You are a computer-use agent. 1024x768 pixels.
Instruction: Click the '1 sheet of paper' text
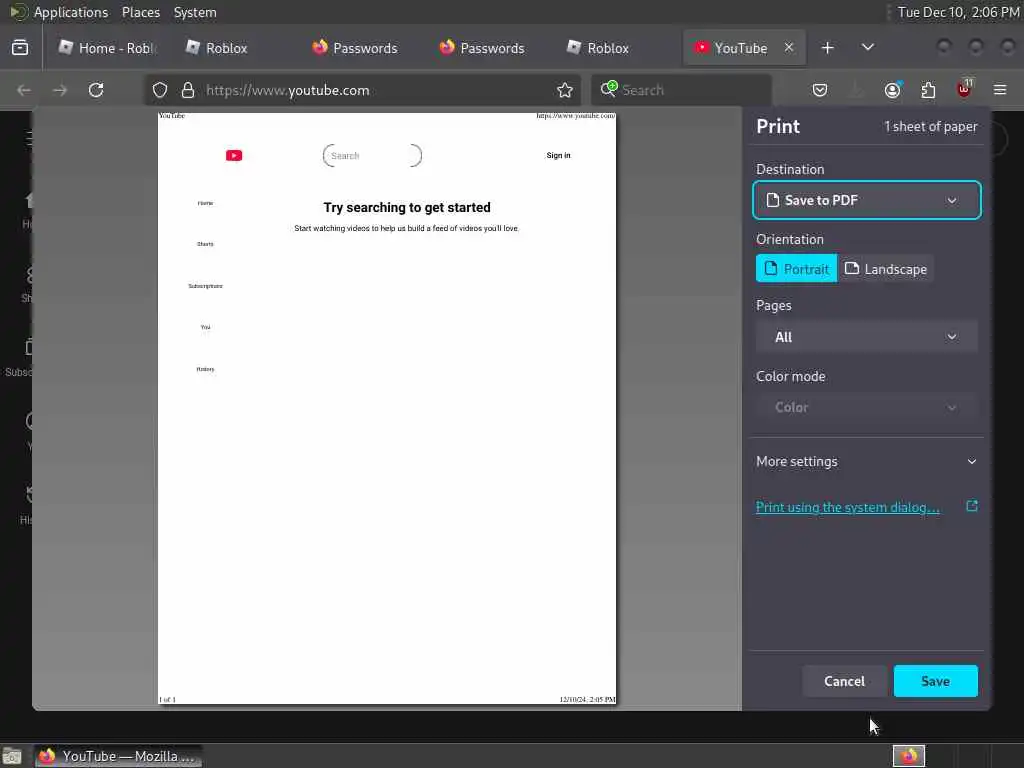pos(931,126)
